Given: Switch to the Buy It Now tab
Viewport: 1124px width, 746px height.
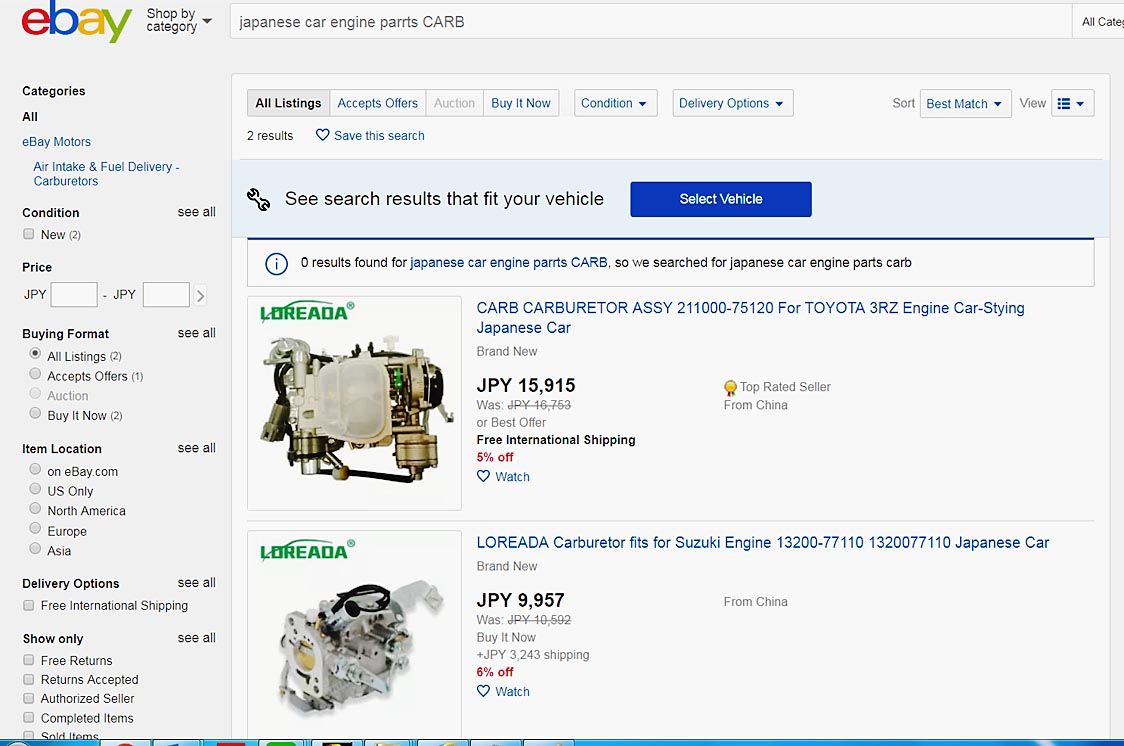Looking at the screenshot, I should coord(521,103).
